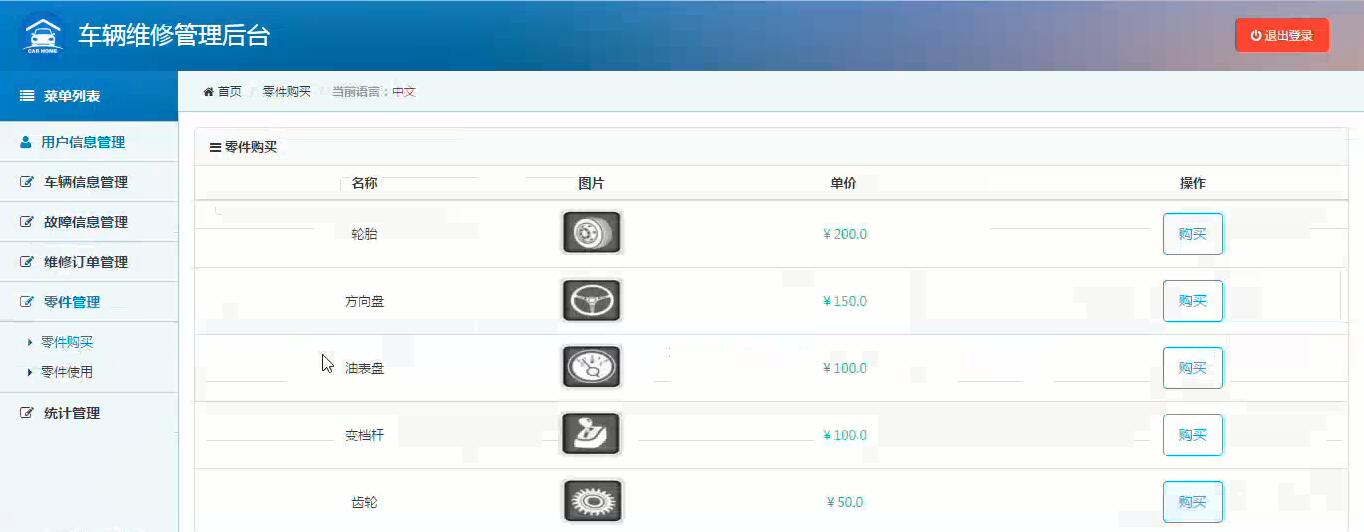1364x532 pixels.
Task: Click the arrow beside 零件使用 submenu
Action: [x=30, y=372]
